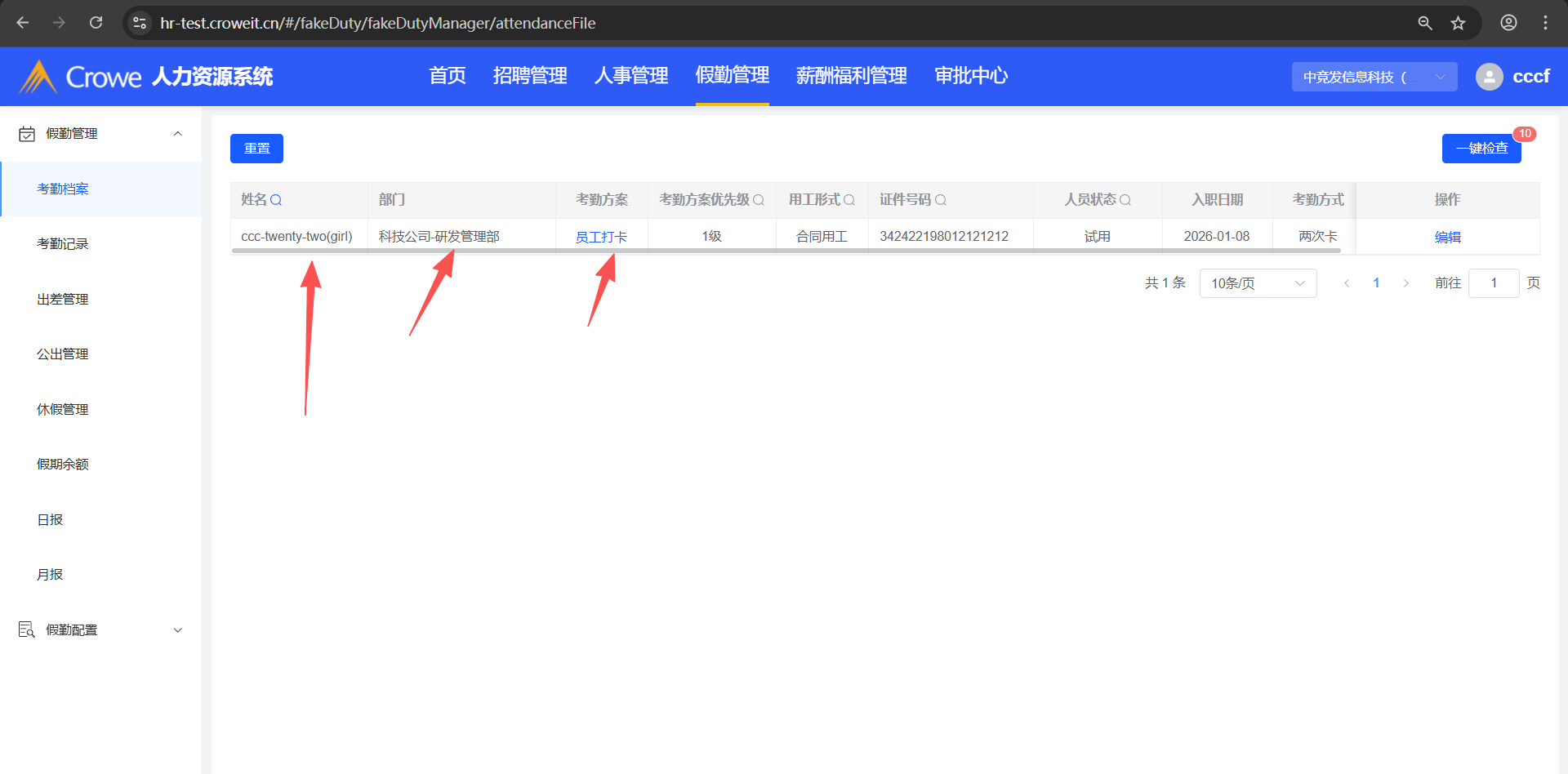Viewport: 1568px width, 774px height.
Task: Collapse the 假勤管理 sidebar section
Action: (x=178, y=134)
